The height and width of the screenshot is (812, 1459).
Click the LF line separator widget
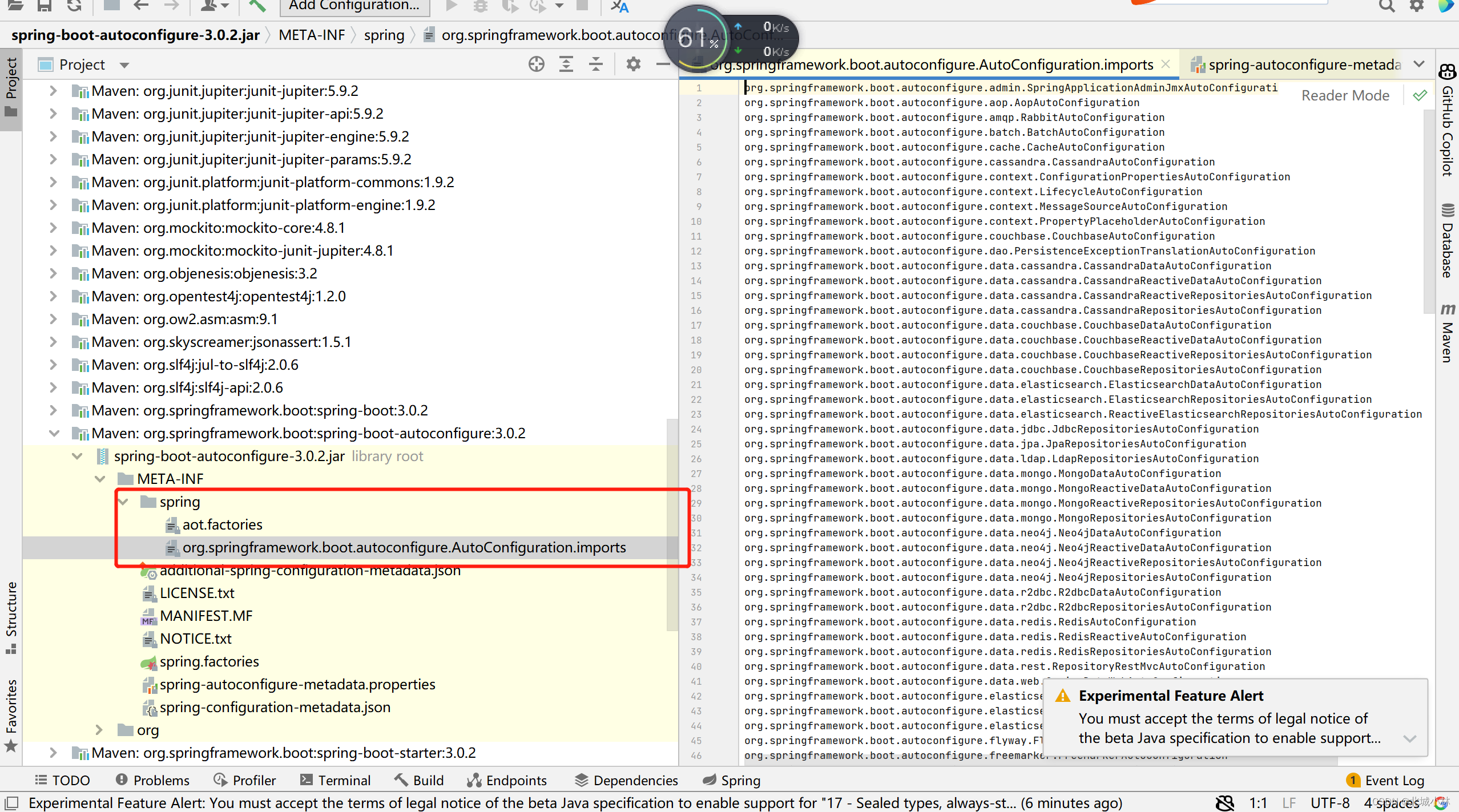[1289, 803]
